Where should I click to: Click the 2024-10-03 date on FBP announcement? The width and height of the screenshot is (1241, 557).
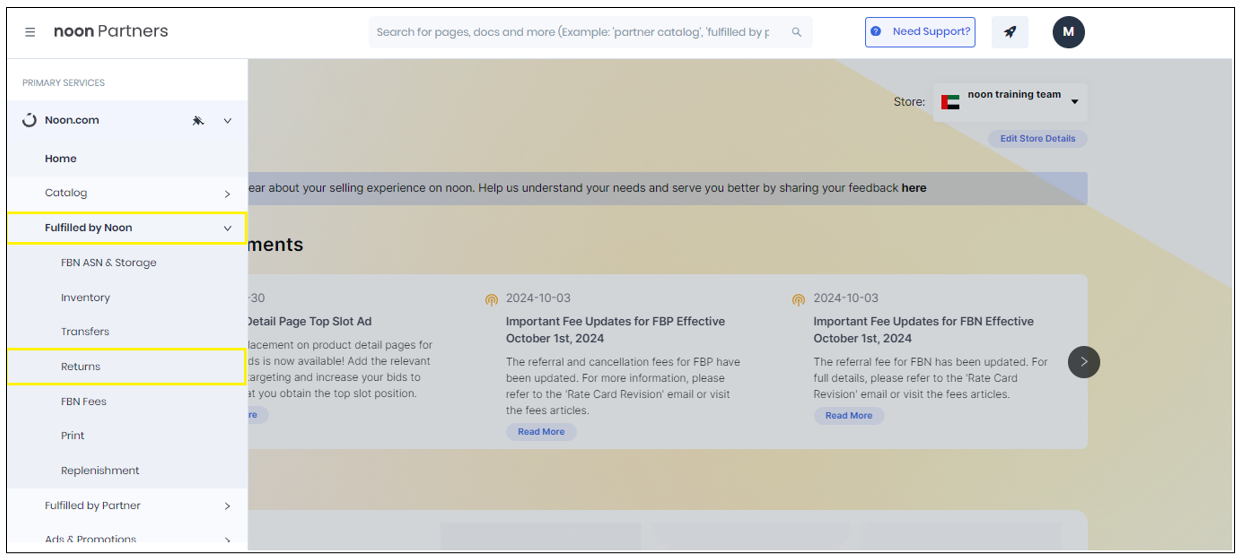pos(538,299)
